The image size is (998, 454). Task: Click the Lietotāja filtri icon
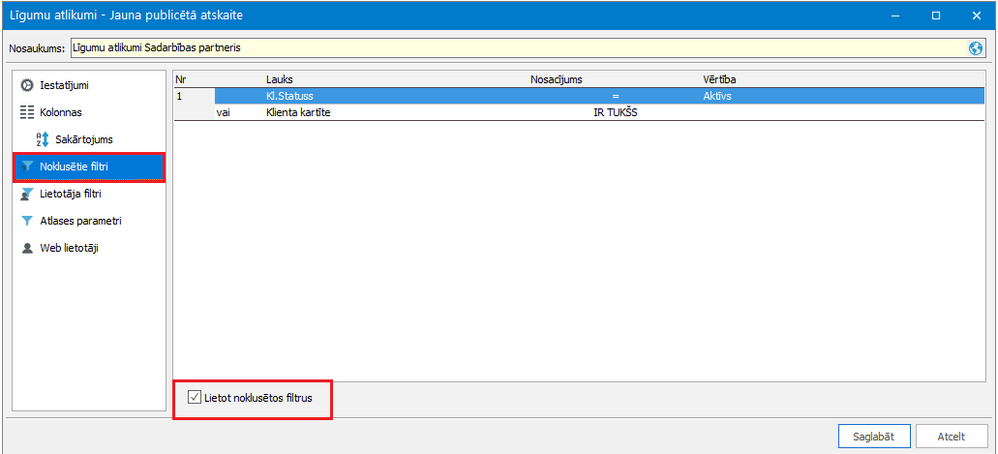[27, 194]
